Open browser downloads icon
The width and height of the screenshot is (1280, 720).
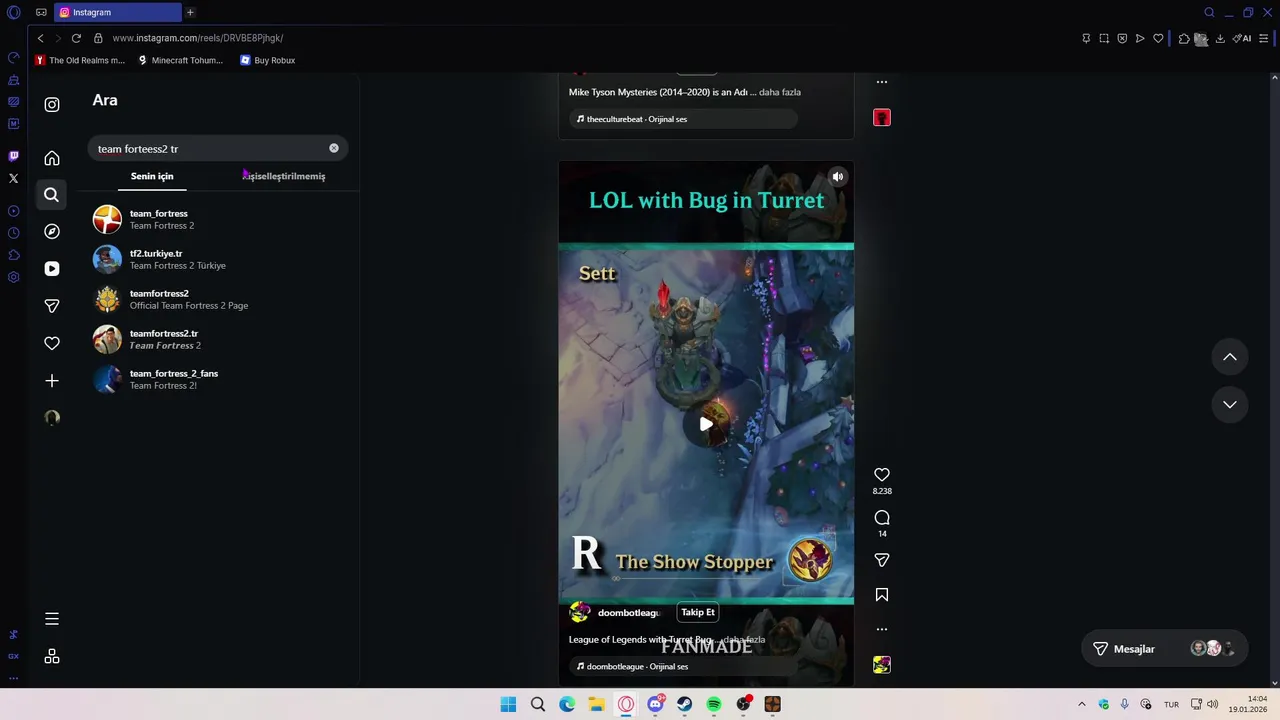click(1220, 38)
